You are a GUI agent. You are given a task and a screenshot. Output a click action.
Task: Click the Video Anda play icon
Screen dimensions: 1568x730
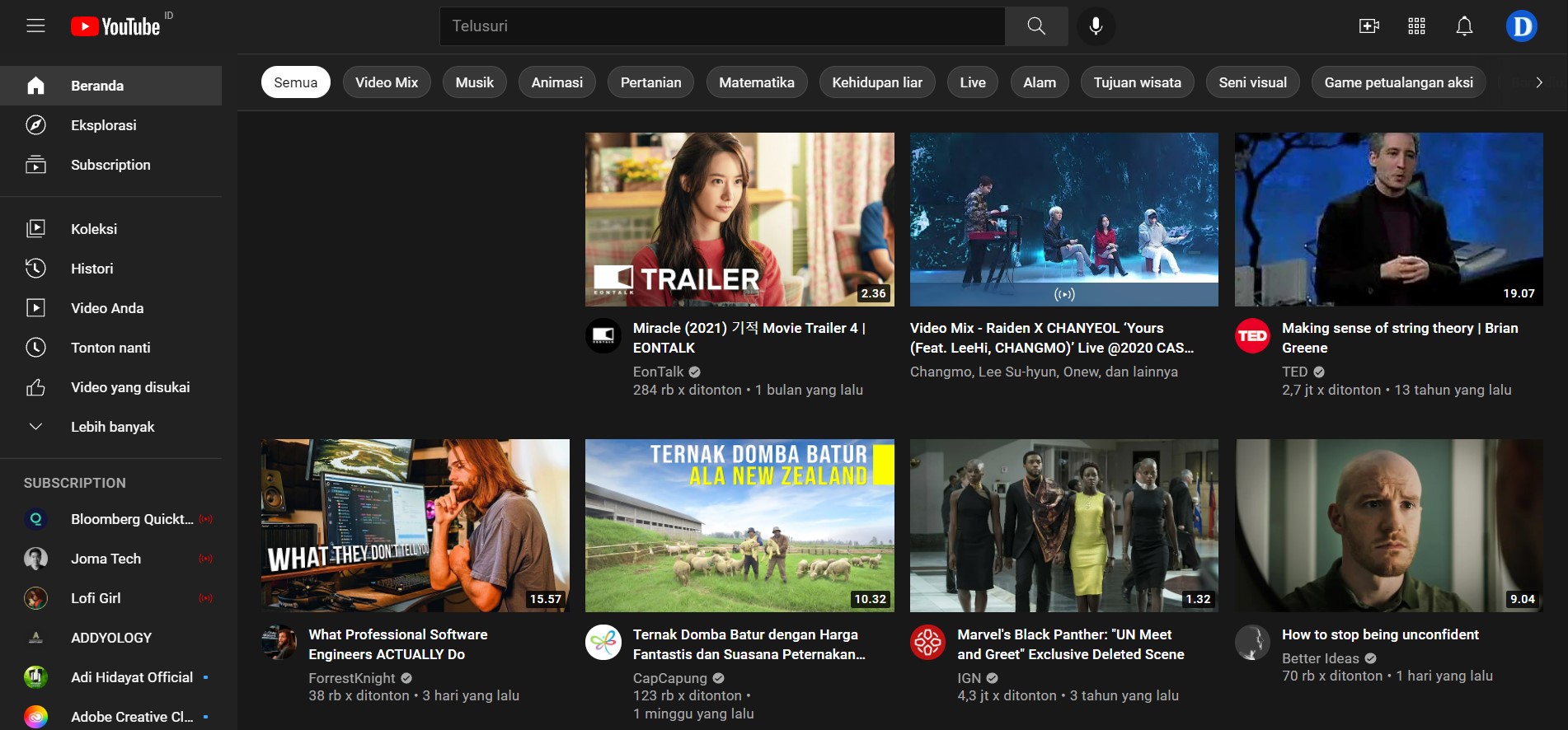(35, 308)
